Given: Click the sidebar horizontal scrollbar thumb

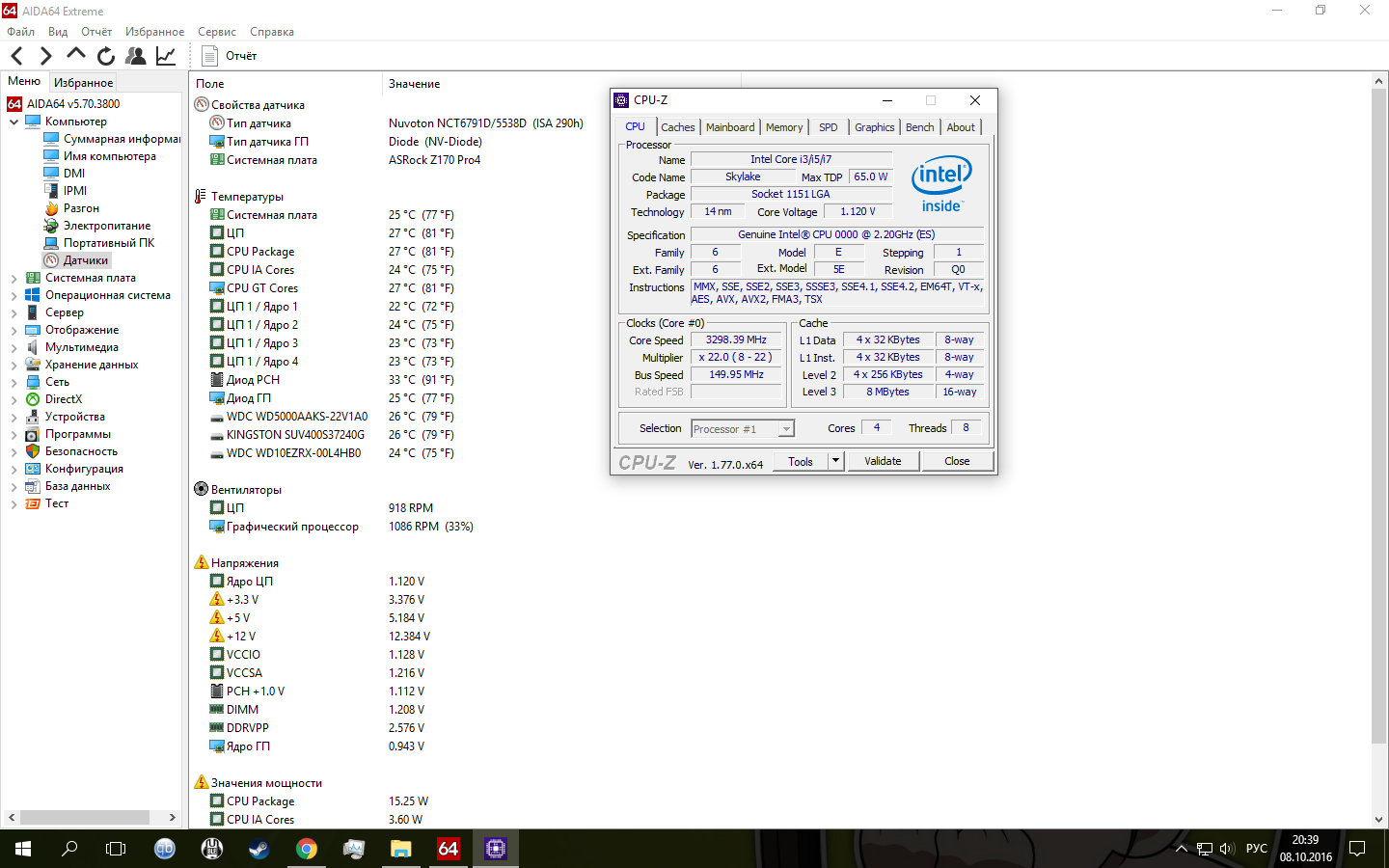Looking at the screenshot, I should [85, 817].
